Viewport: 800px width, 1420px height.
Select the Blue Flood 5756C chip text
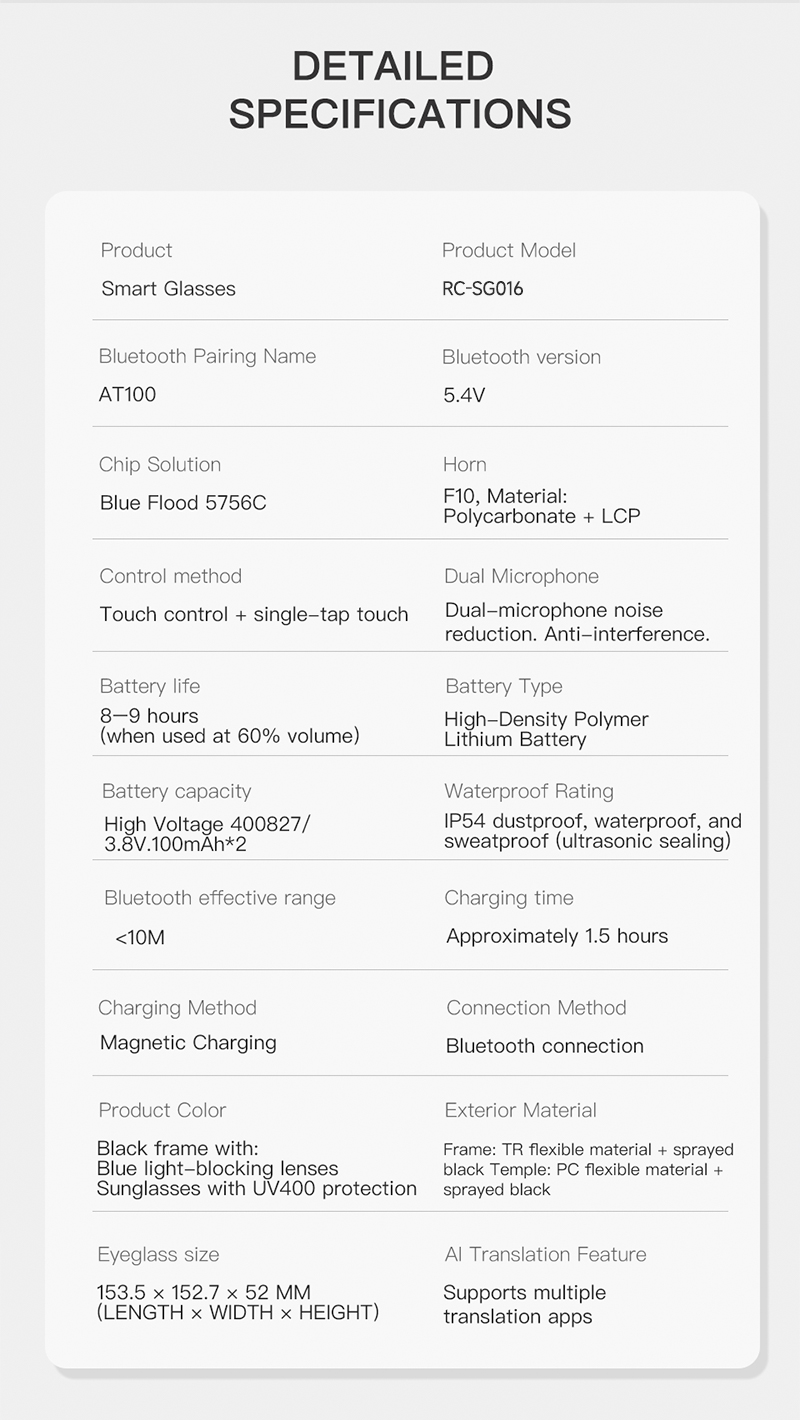(183, 503)
